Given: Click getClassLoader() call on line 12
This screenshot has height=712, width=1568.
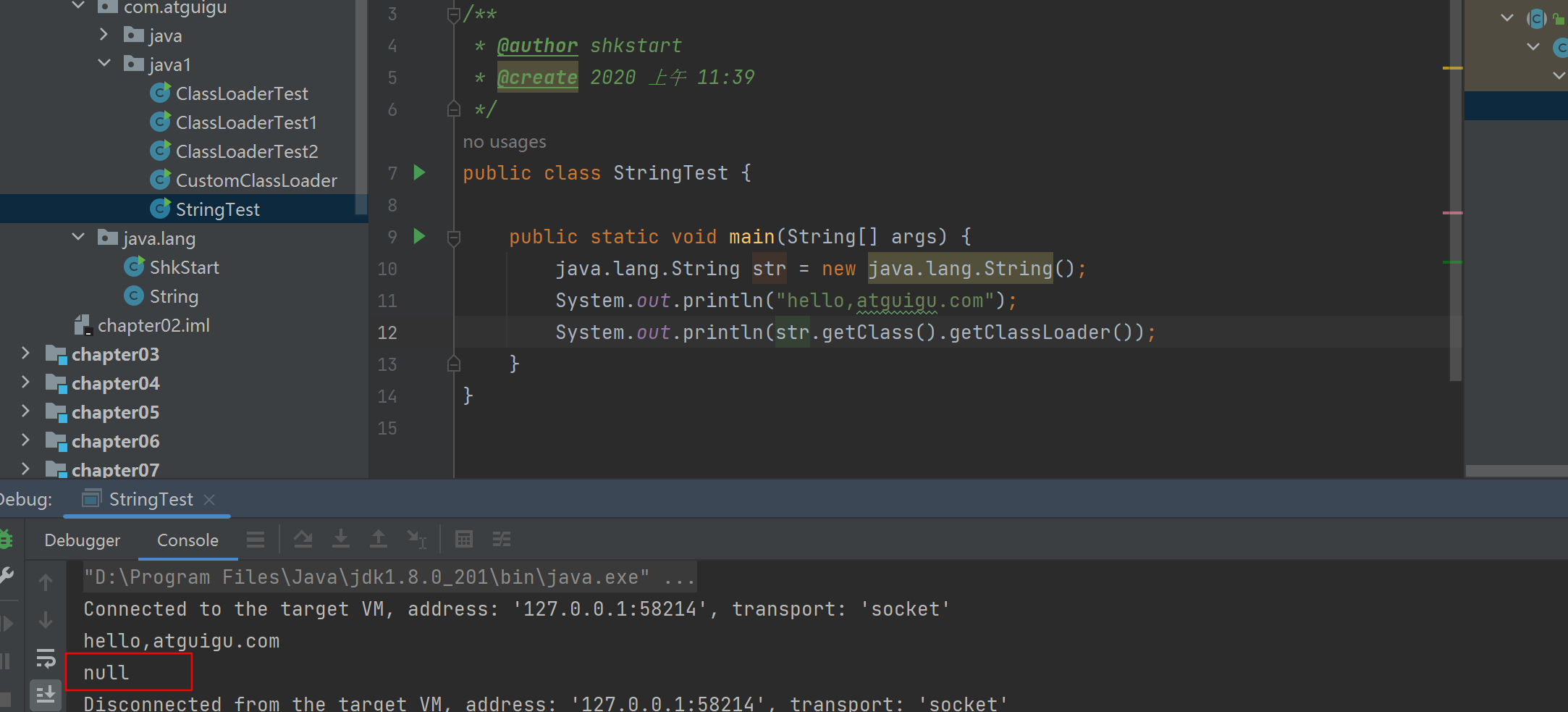Looking at the screenshot, I should click(1040, 332).
